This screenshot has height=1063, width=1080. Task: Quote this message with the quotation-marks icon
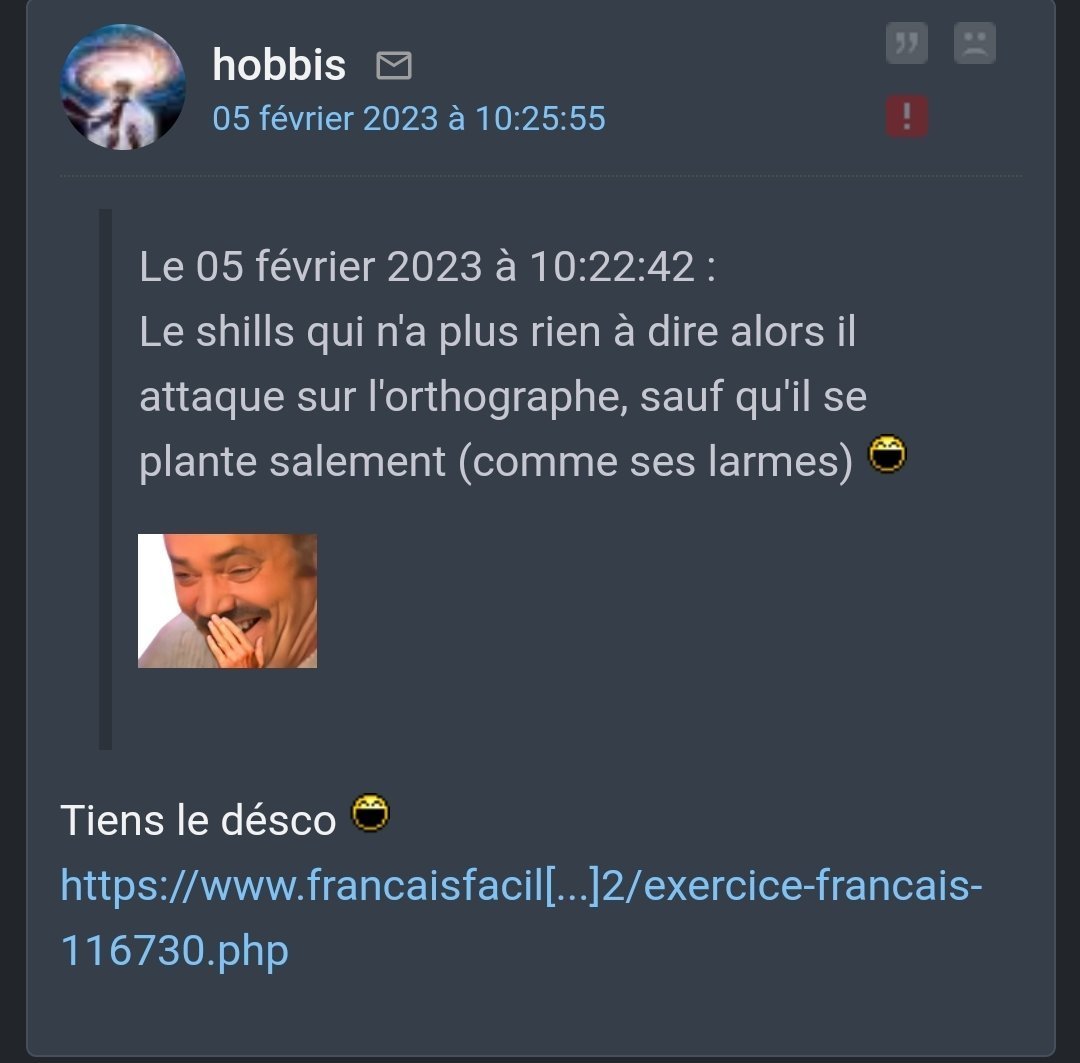coord(906,43)
